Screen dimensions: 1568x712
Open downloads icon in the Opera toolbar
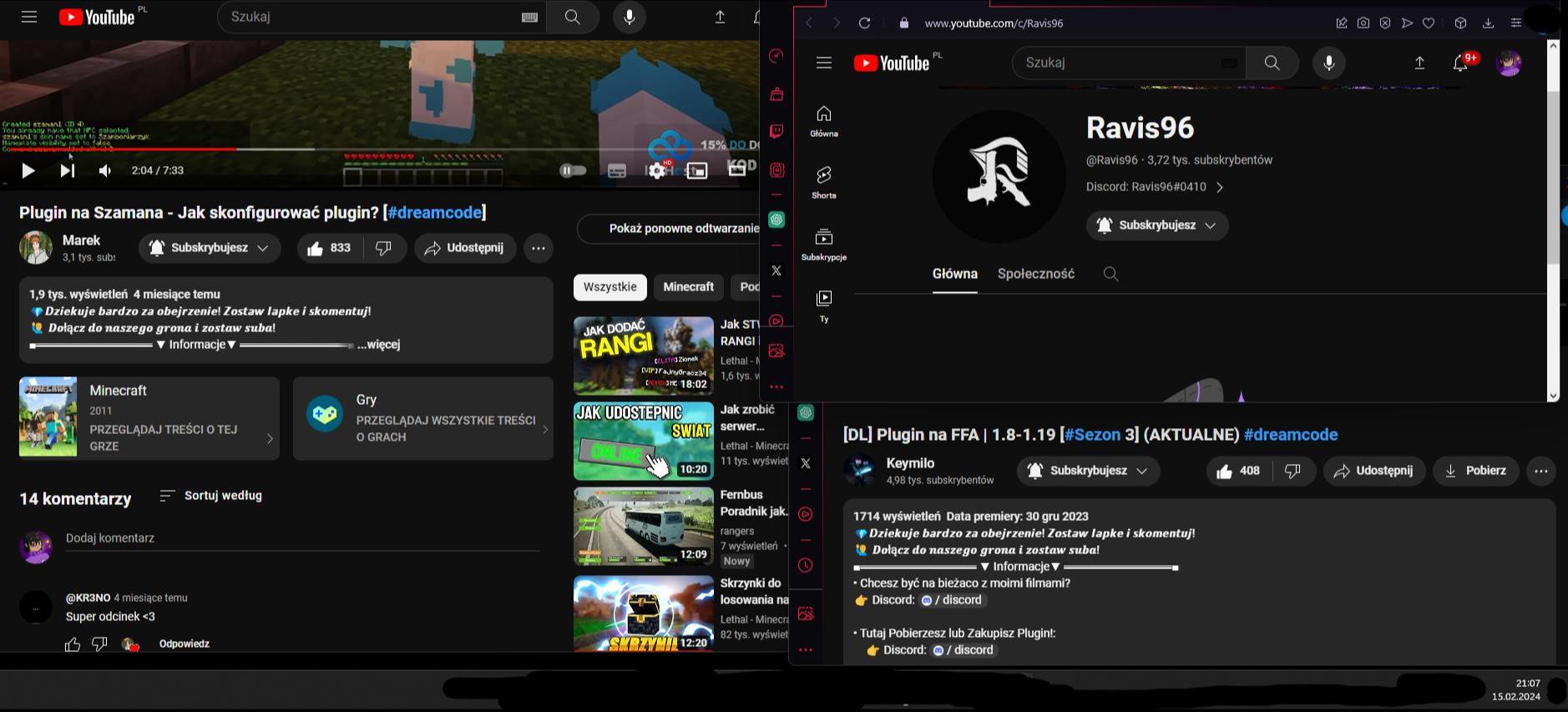tap(1488, 23)
